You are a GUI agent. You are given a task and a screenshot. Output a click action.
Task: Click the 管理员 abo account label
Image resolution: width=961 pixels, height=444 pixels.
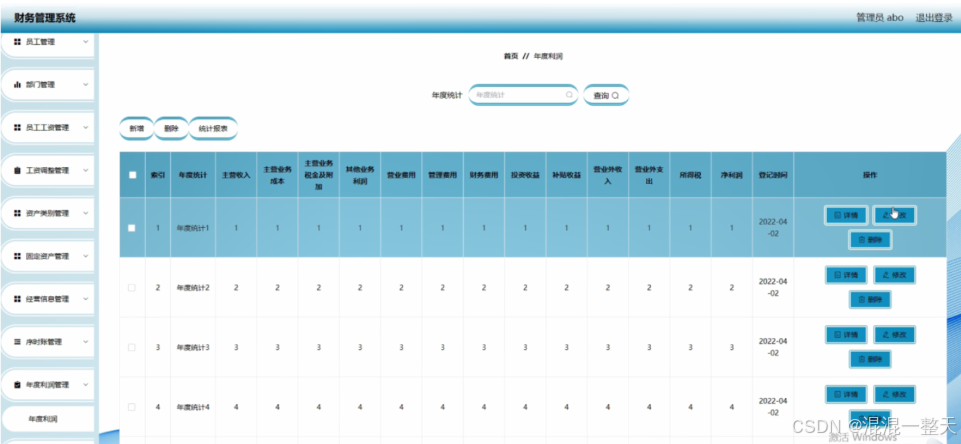[879, 17]
